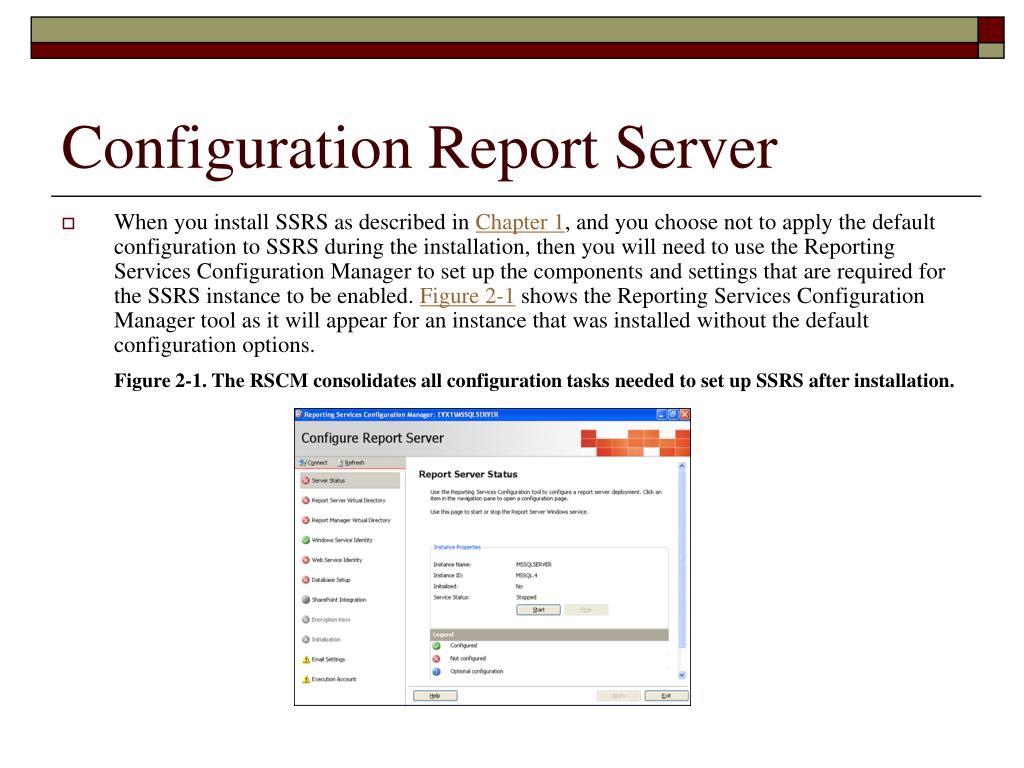1024x768 pixels.
Task: Select Encryption Keys item
Action: [326, 620]
